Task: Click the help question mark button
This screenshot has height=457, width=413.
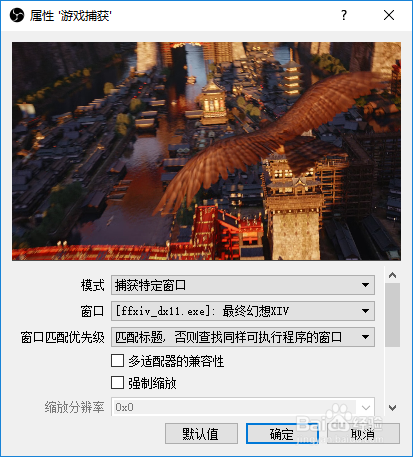Action: (x=344, y=15)
